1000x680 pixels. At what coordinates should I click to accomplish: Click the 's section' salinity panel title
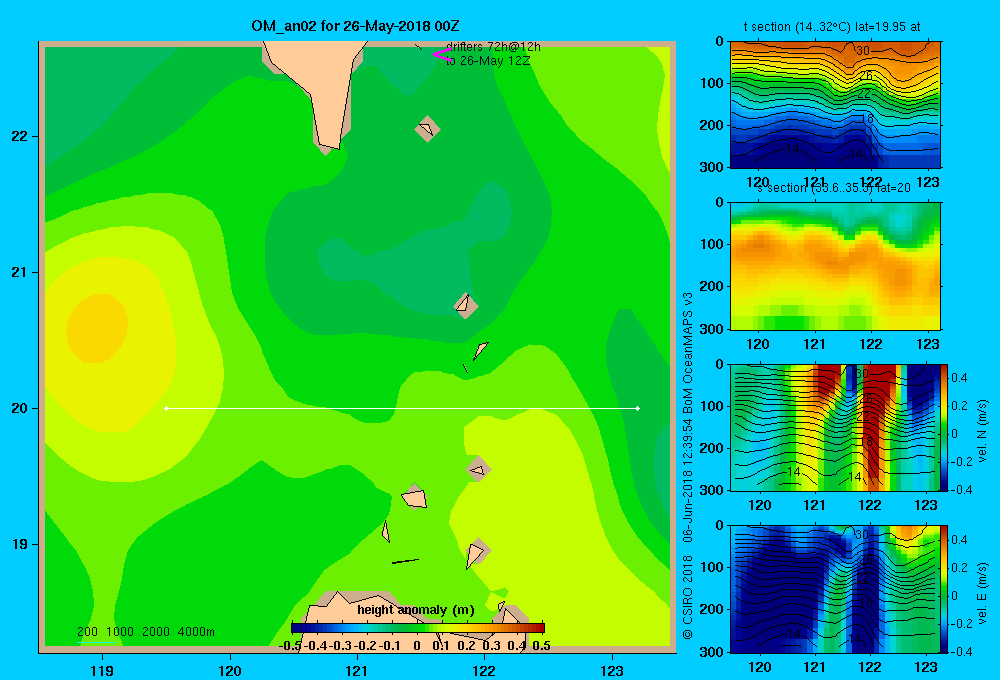(834, 188)
